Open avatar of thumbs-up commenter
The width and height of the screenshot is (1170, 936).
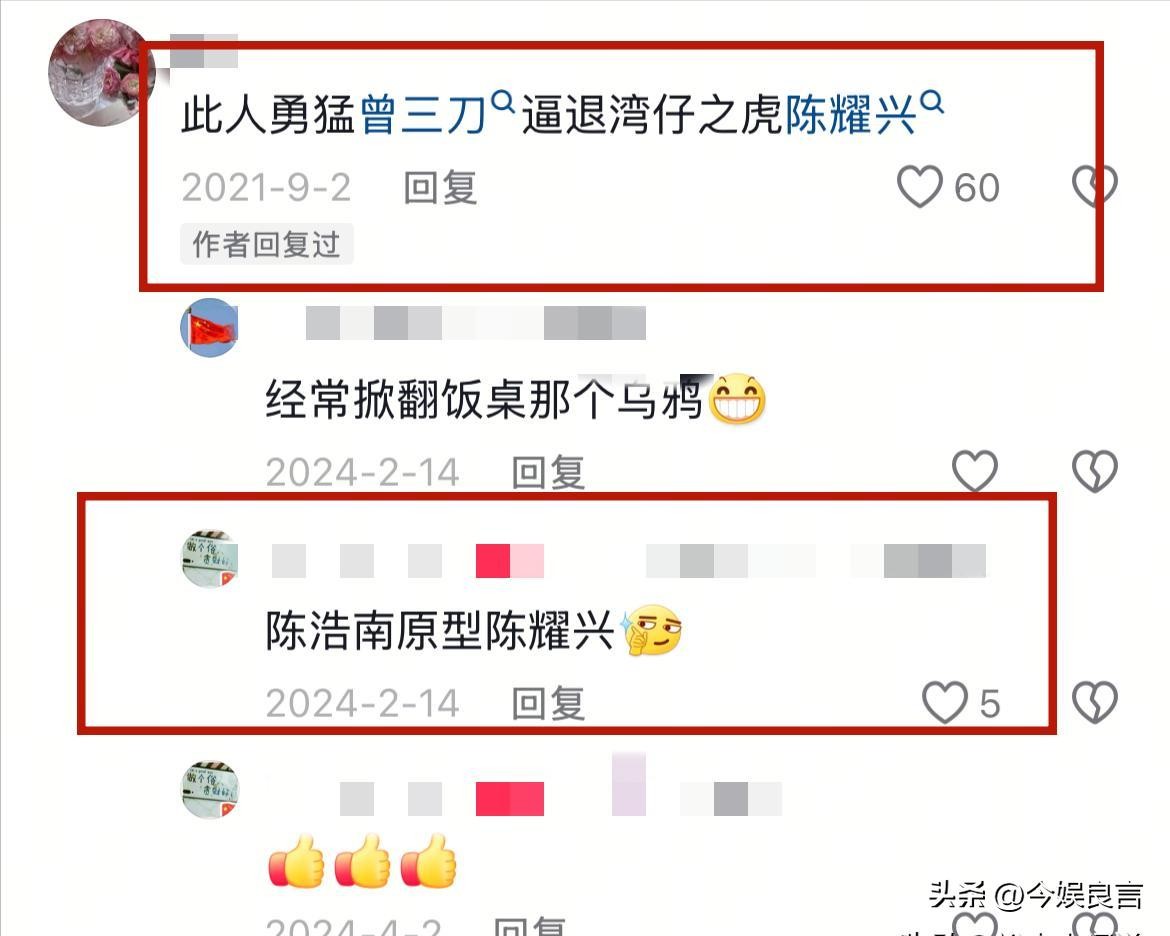(210, 790)
